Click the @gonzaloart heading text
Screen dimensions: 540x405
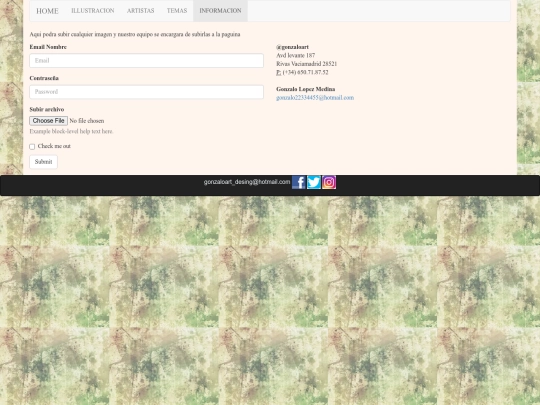(292, 47)
